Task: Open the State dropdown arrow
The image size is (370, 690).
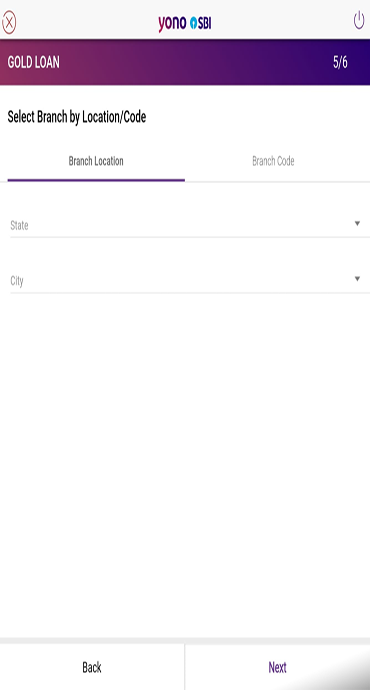Action: (357, 224)
